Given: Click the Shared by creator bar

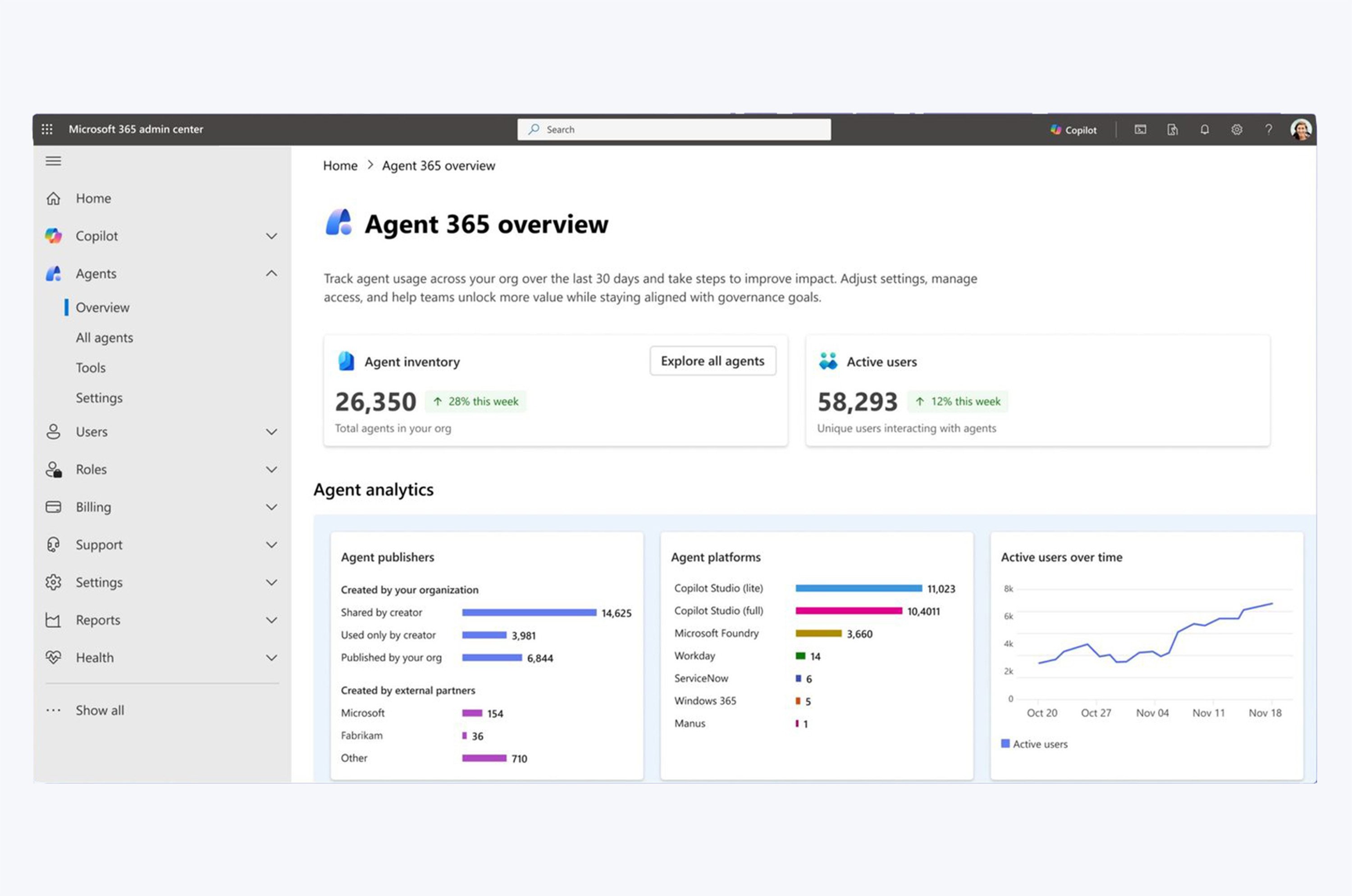Looking at the screenshot, I should 529,613.
